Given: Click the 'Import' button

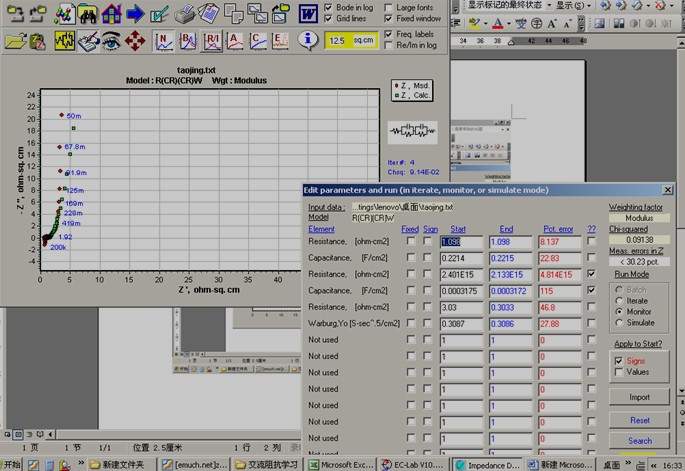Looking at the screenshot, I should 639,397.
